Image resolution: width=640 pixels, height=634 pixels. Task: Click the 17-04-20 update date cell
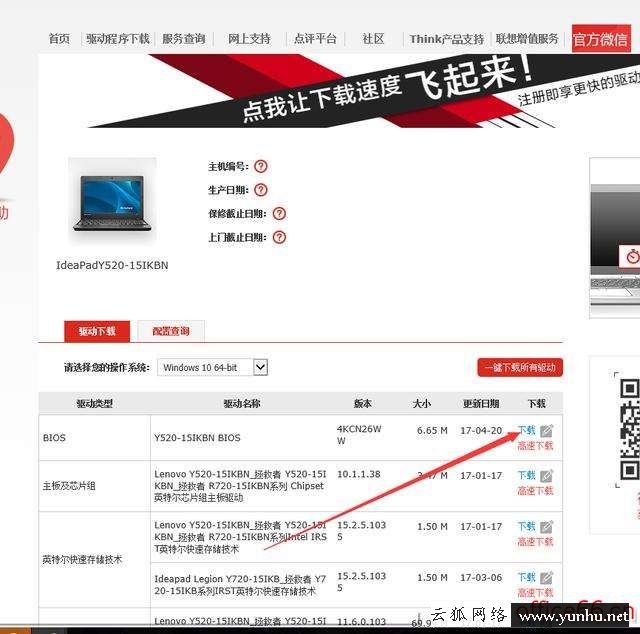click(x=481, y=431)
